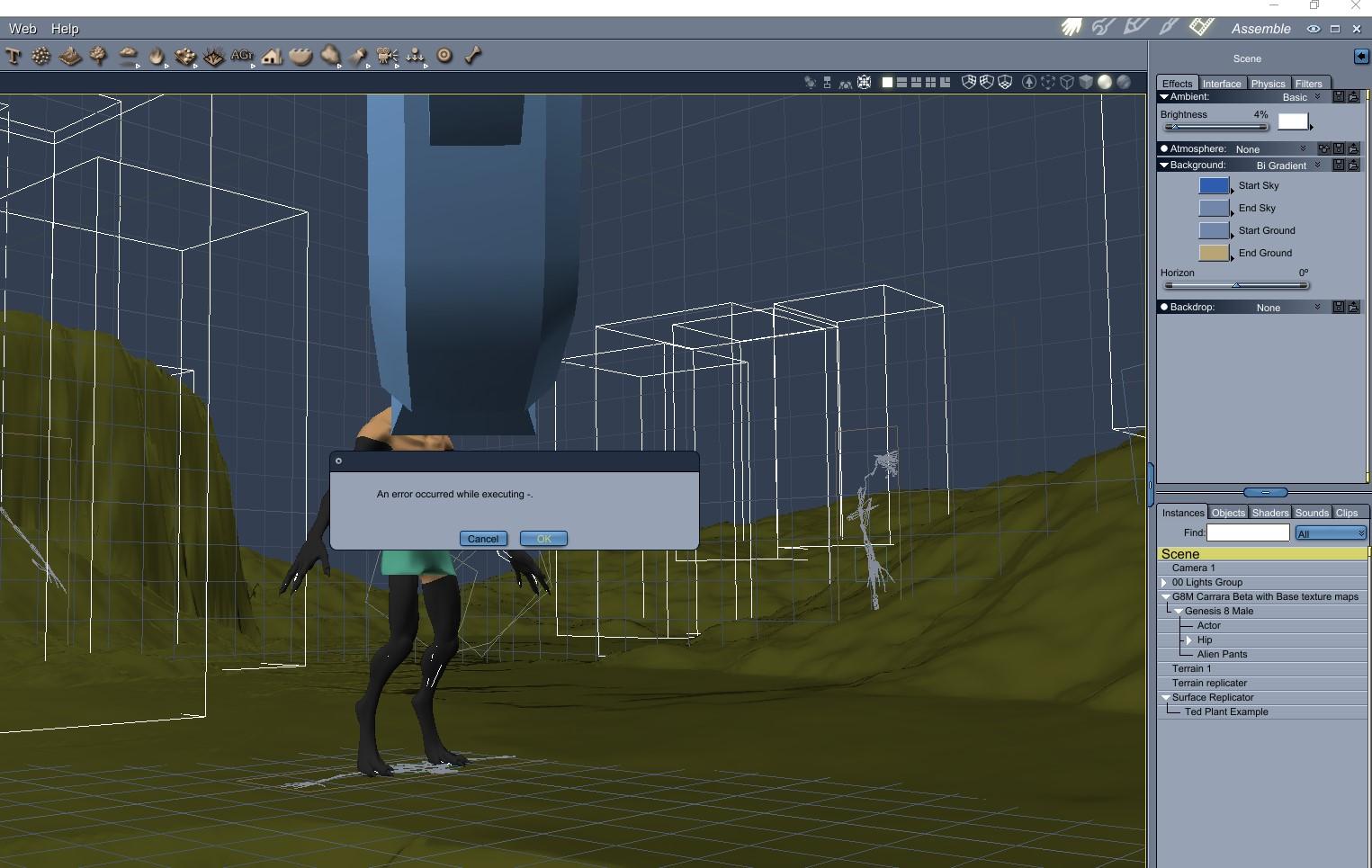Switch to the Filters tab

1309,84
